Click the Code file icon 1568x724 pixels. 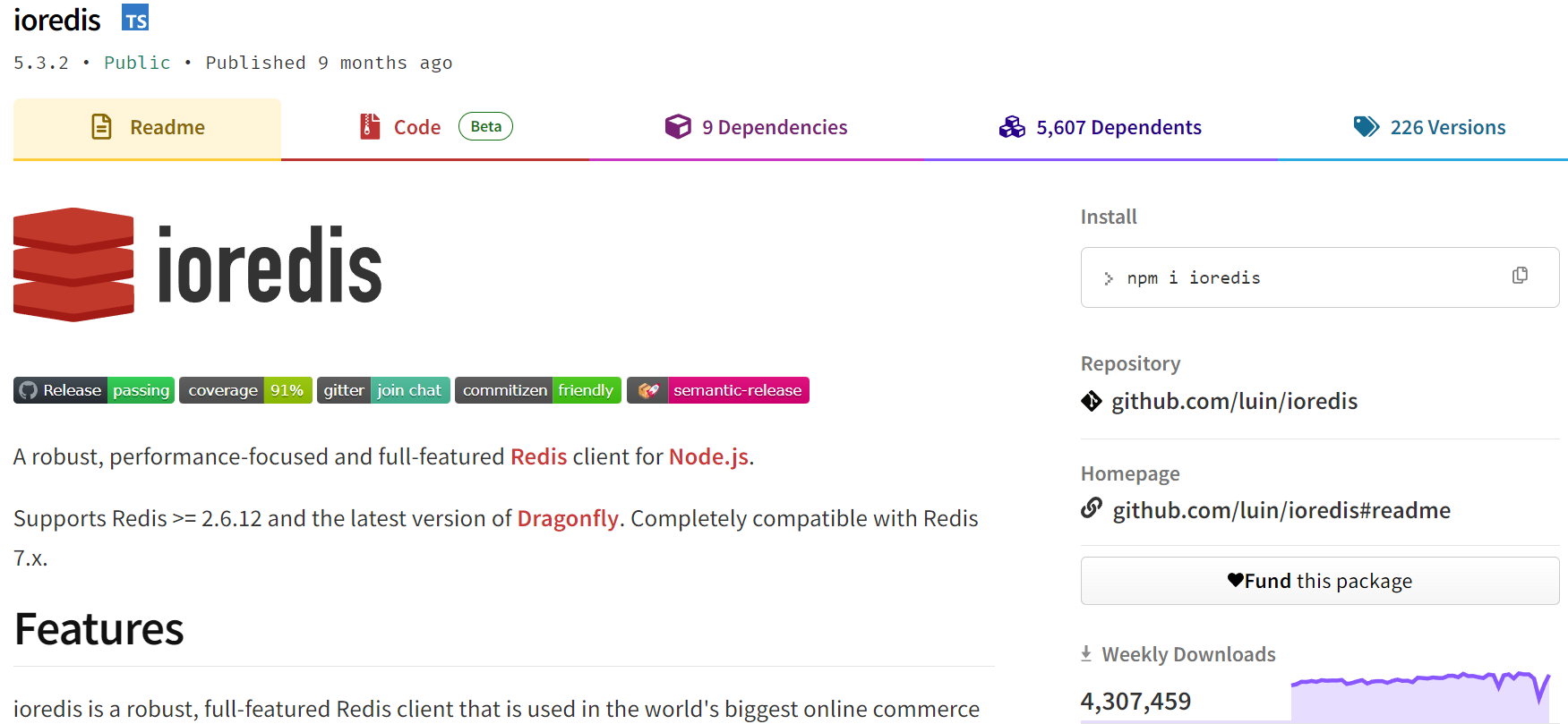[x=370, y=126]
